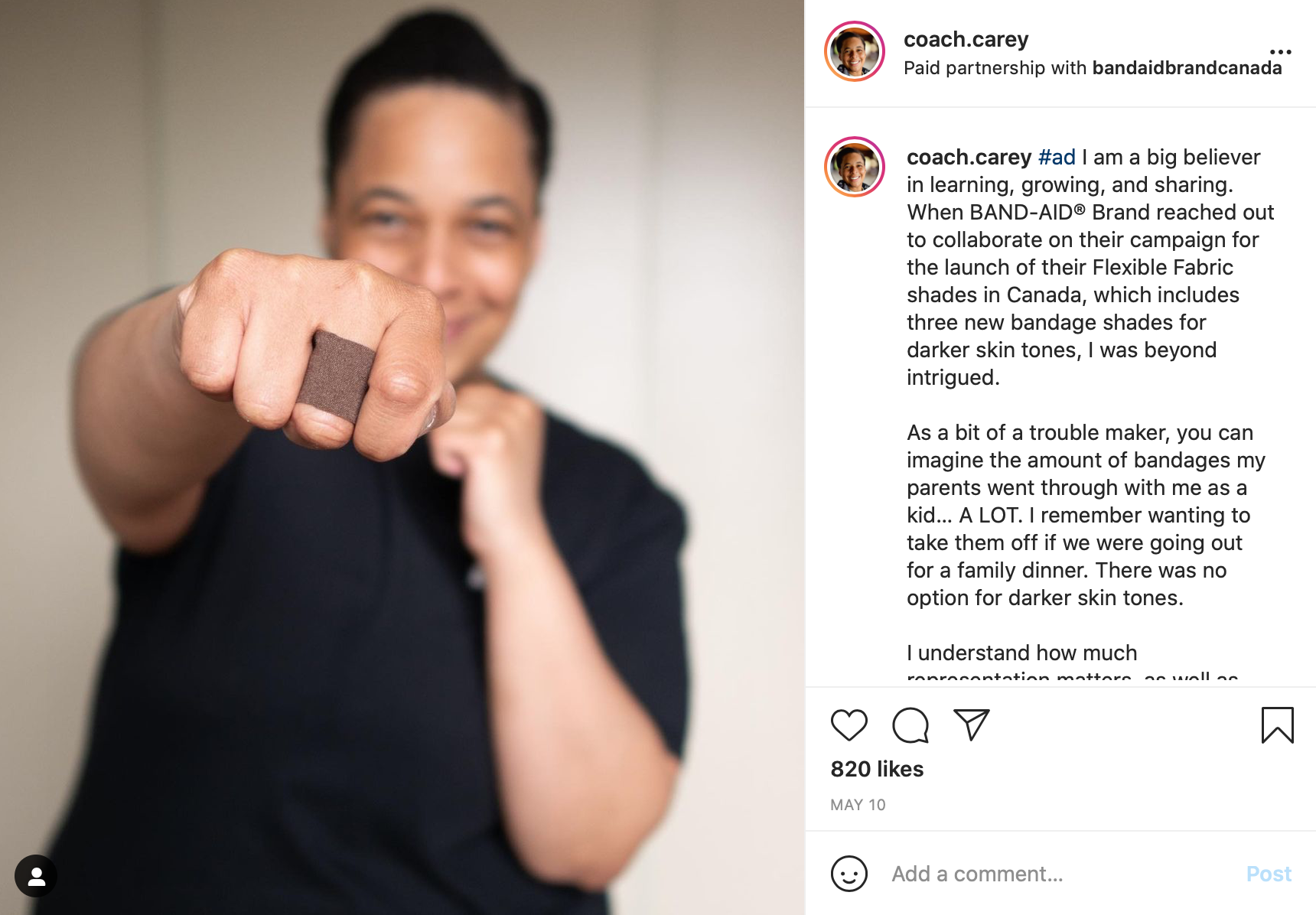View the 820 likes list

[877, 769]
